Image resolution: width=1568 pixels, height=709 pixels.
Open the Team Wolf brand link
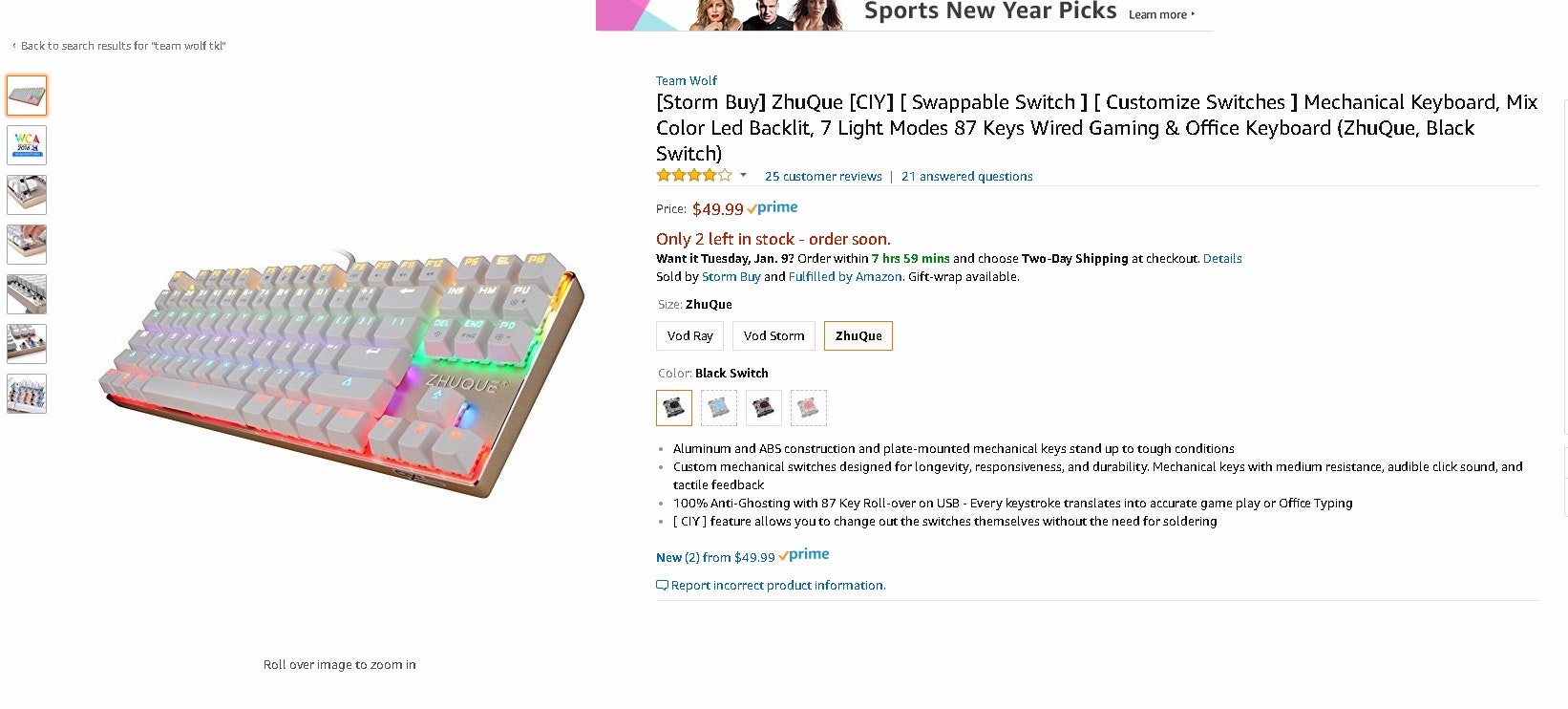[686, 81]
